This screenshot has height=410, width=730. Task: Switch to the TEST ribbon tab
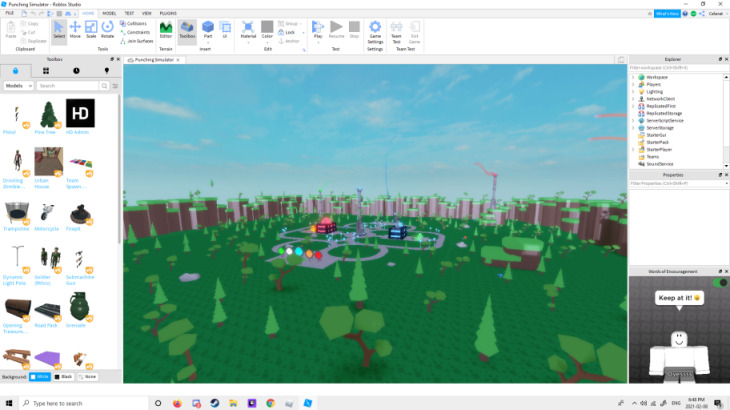(x=129, y=13)
